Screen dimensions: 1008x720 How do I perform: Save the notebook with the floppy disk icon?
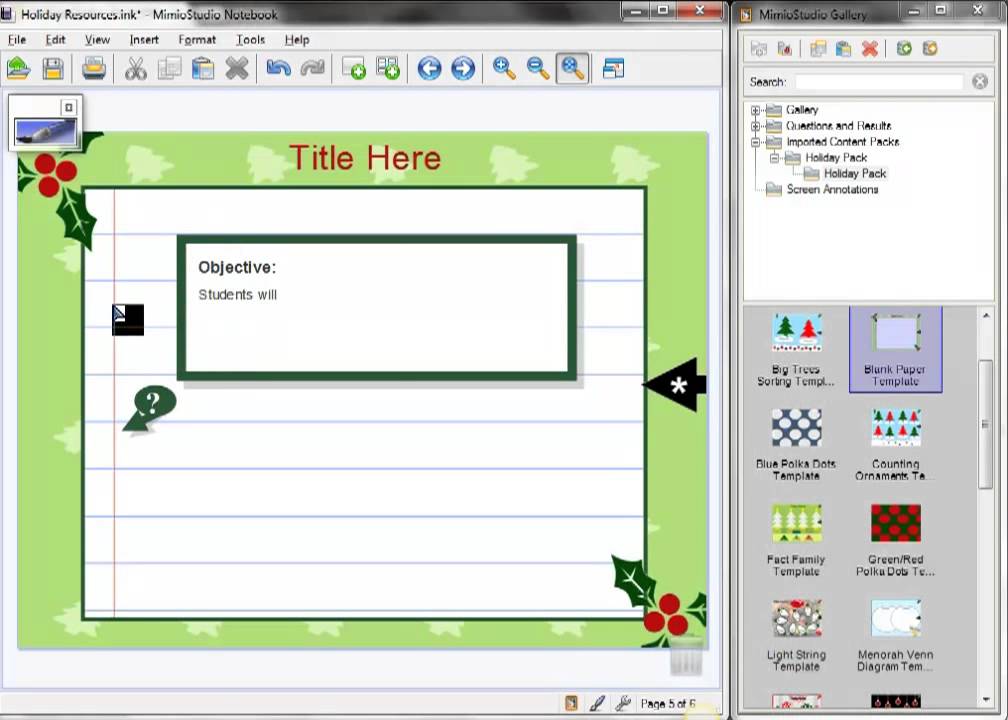53,68
